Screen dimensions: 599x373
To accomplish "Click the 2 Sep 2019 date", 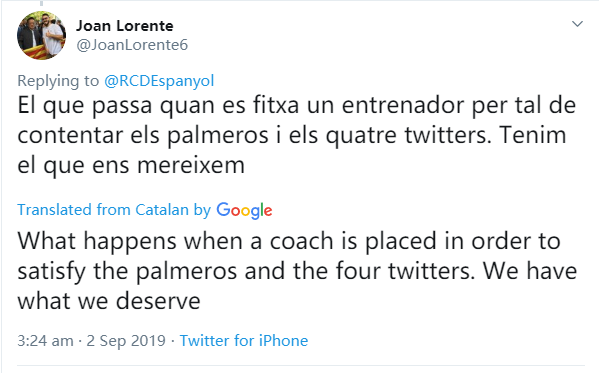I will click(126, 341).
